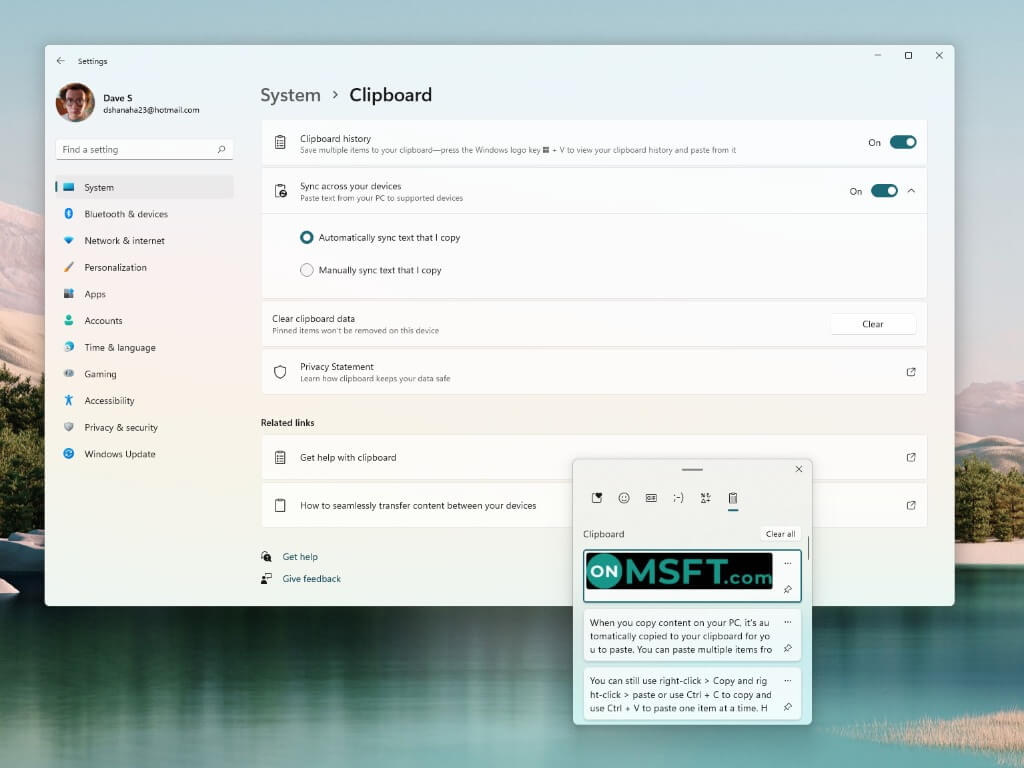The image size is (1024, 768).
Task: Click the Find a setting search box
Action: pos(138,150)
